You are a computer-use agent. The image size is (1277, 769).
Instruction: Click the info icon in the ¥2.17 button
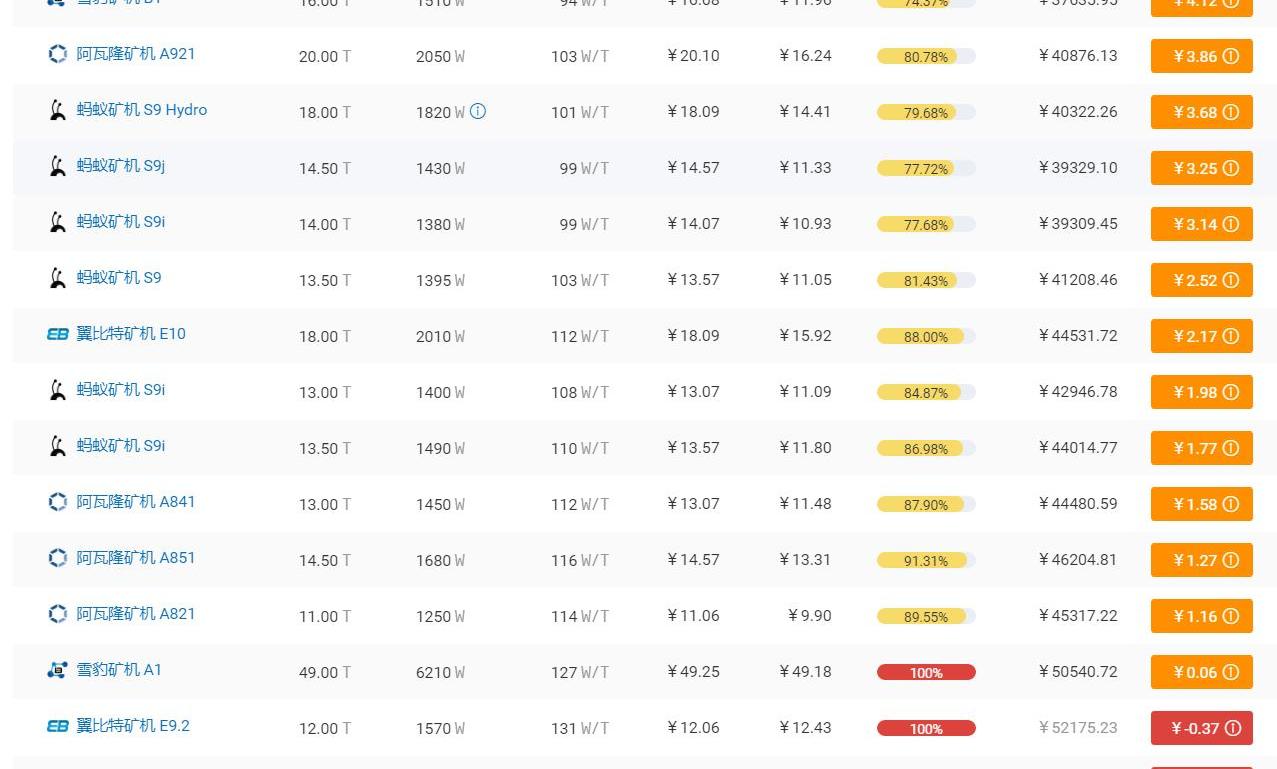coord(1231,337)
